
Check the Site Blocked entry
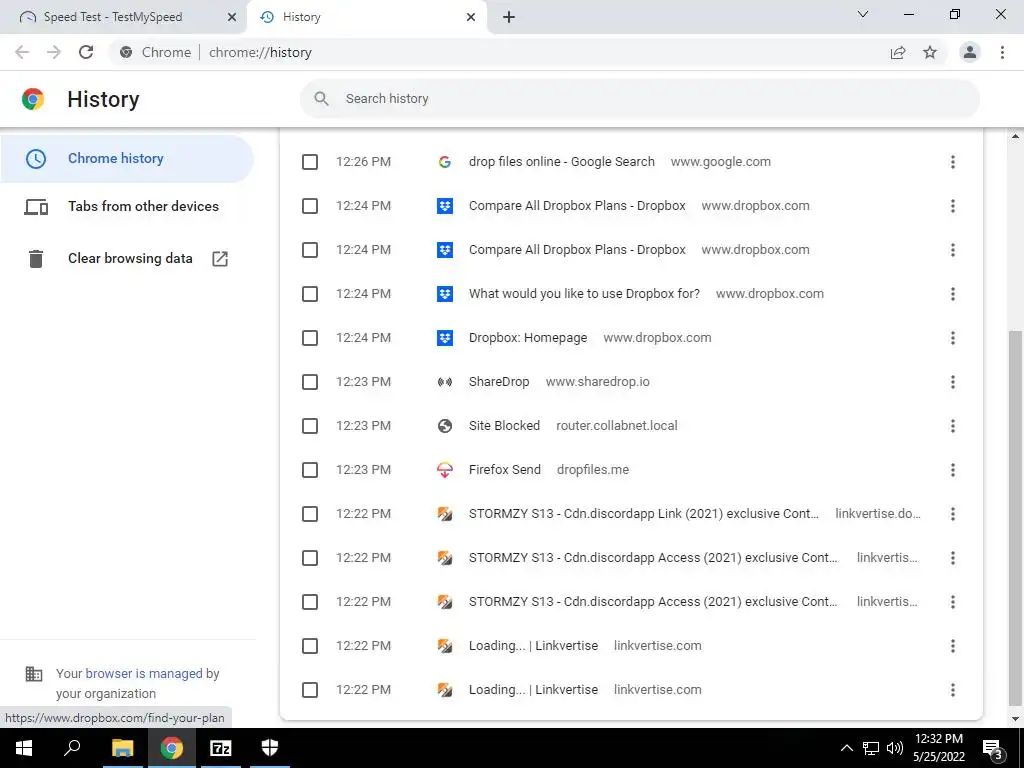(x=310, y=426)
